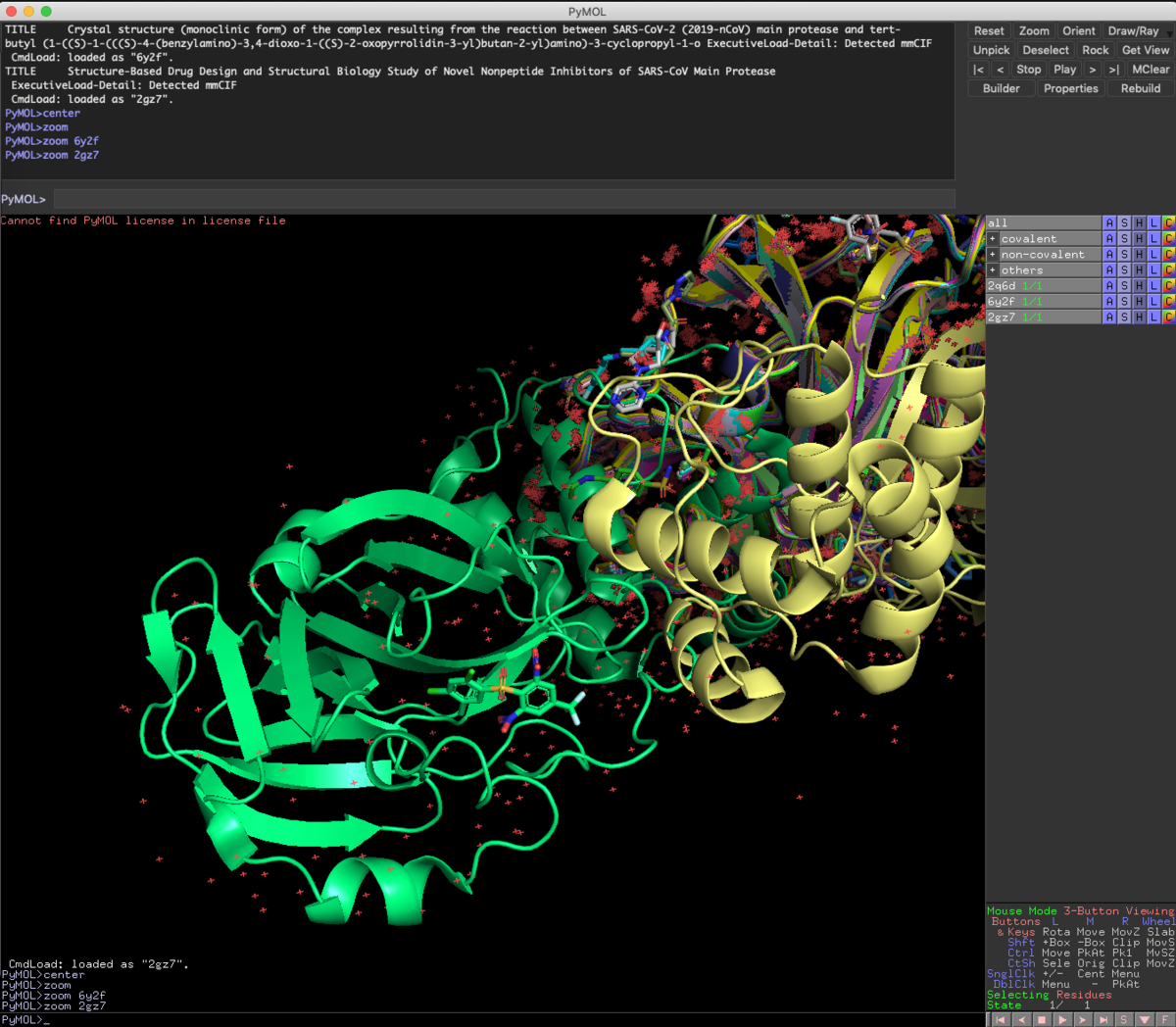Open Action menu for the 'all' row
The image size is (1176, 1027).
point(1109,223)
